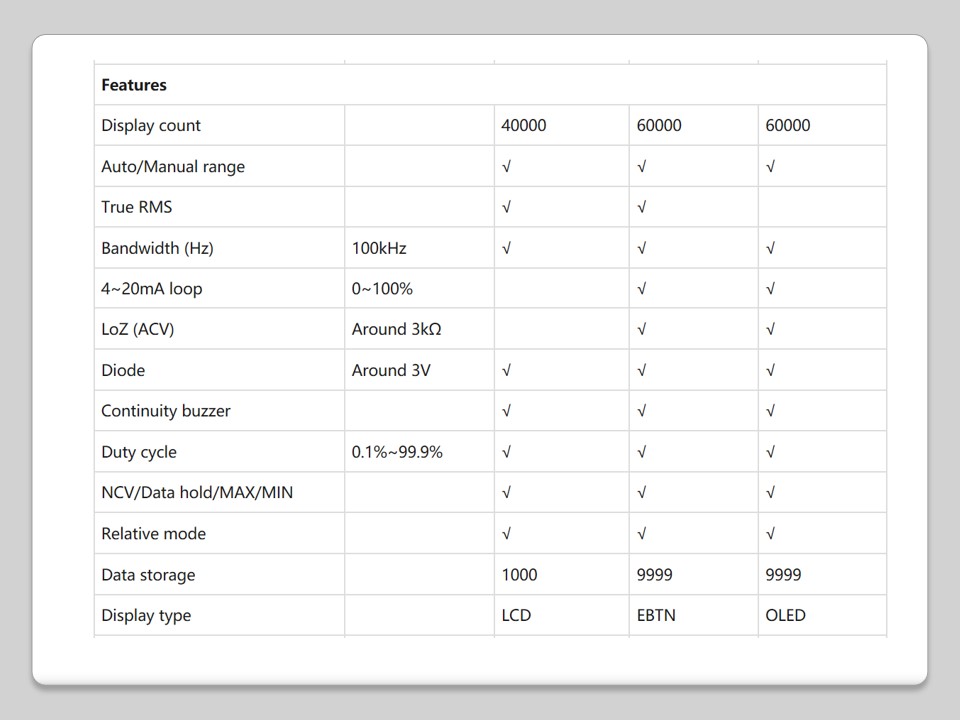Screen dimensions: 960x720
Task: Click the 1000 data storage value
Action: (519, 575)
